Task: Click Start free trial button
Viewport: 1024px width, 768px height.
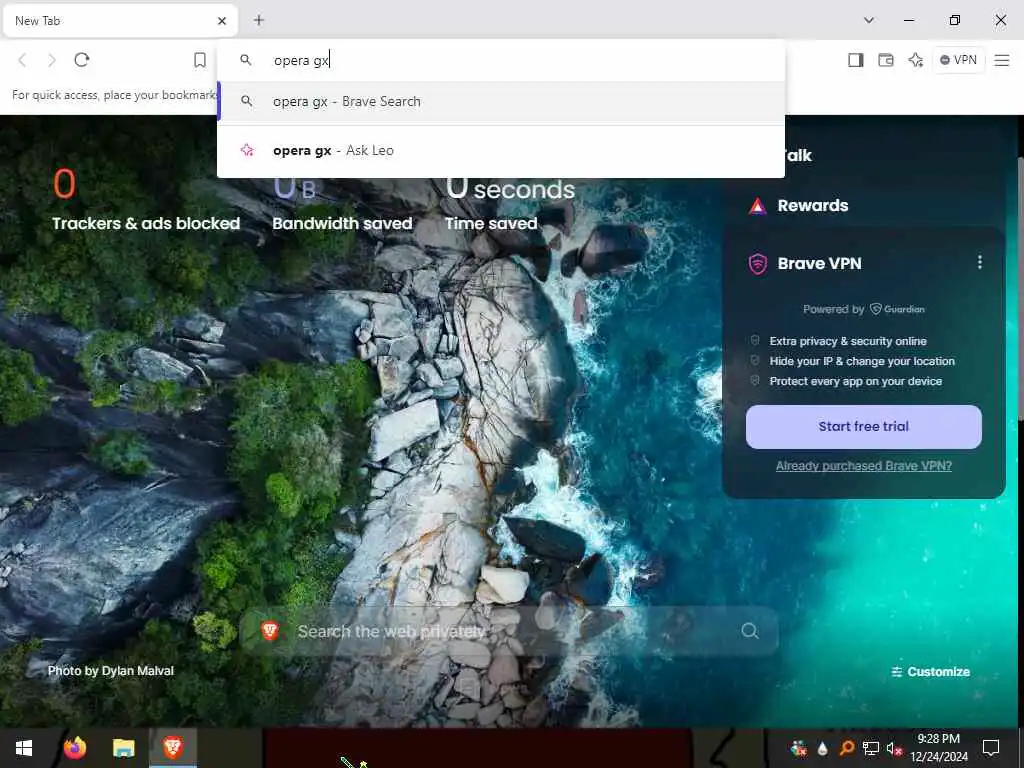Action: click(863, 426)
